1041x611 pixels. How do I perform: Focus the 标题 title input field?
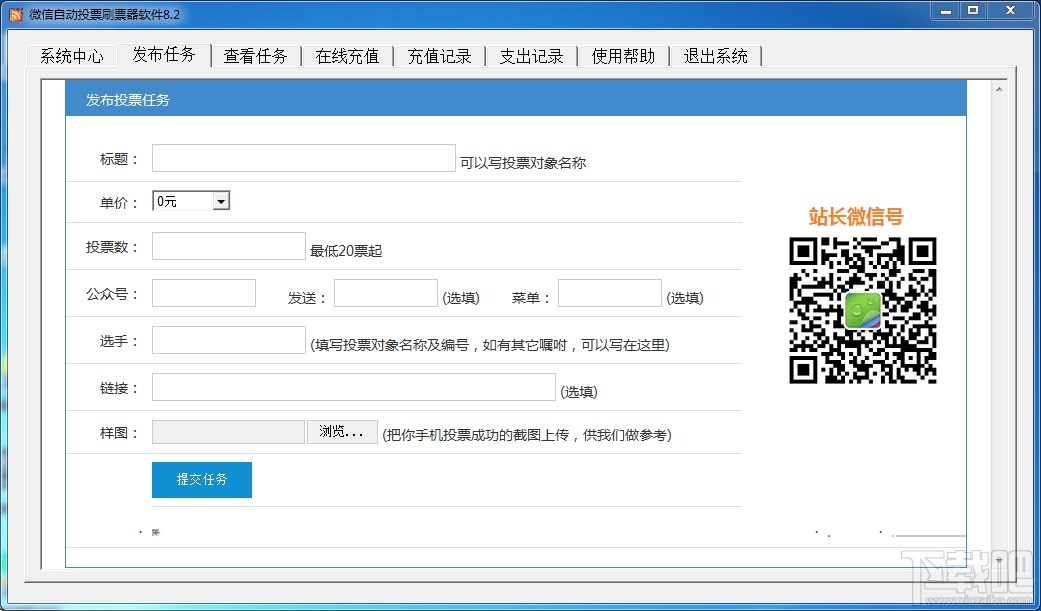[x=304, y=158]
